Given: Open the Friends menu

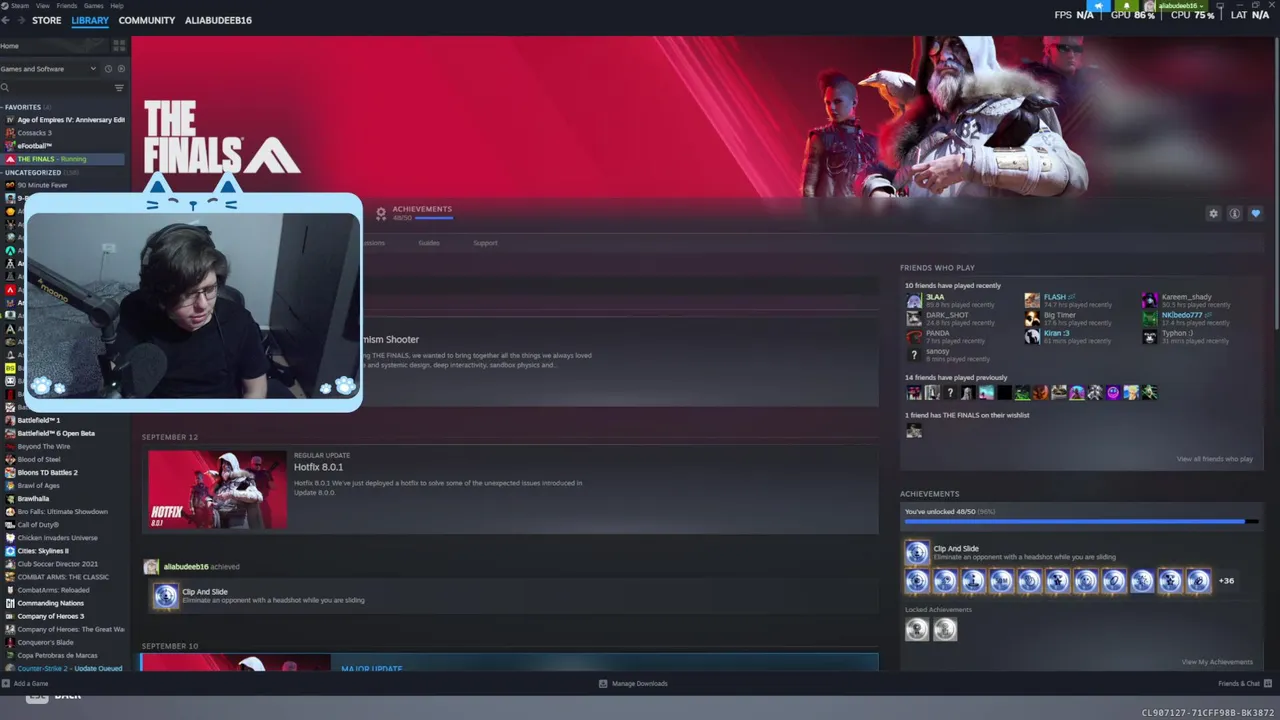Looking at the screenshot, I should click(x=67, y=6).
